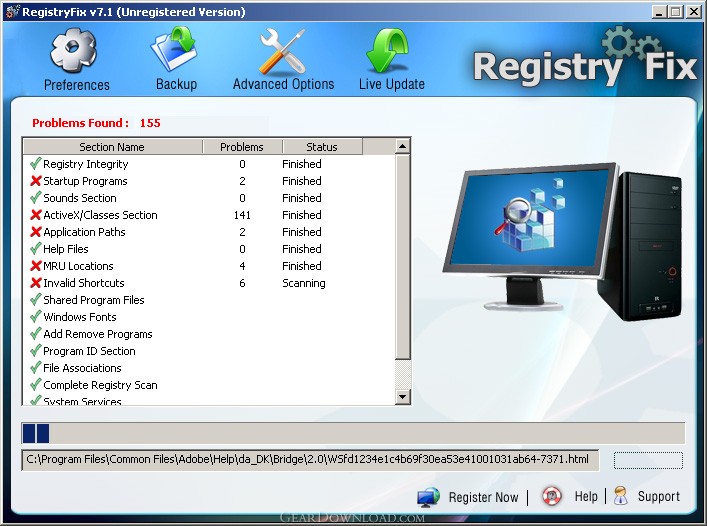The width and height of the screenshot is (707, 526).
Task: Click green check beside Add Remove Programs
Action: click(x=36, y=334)
